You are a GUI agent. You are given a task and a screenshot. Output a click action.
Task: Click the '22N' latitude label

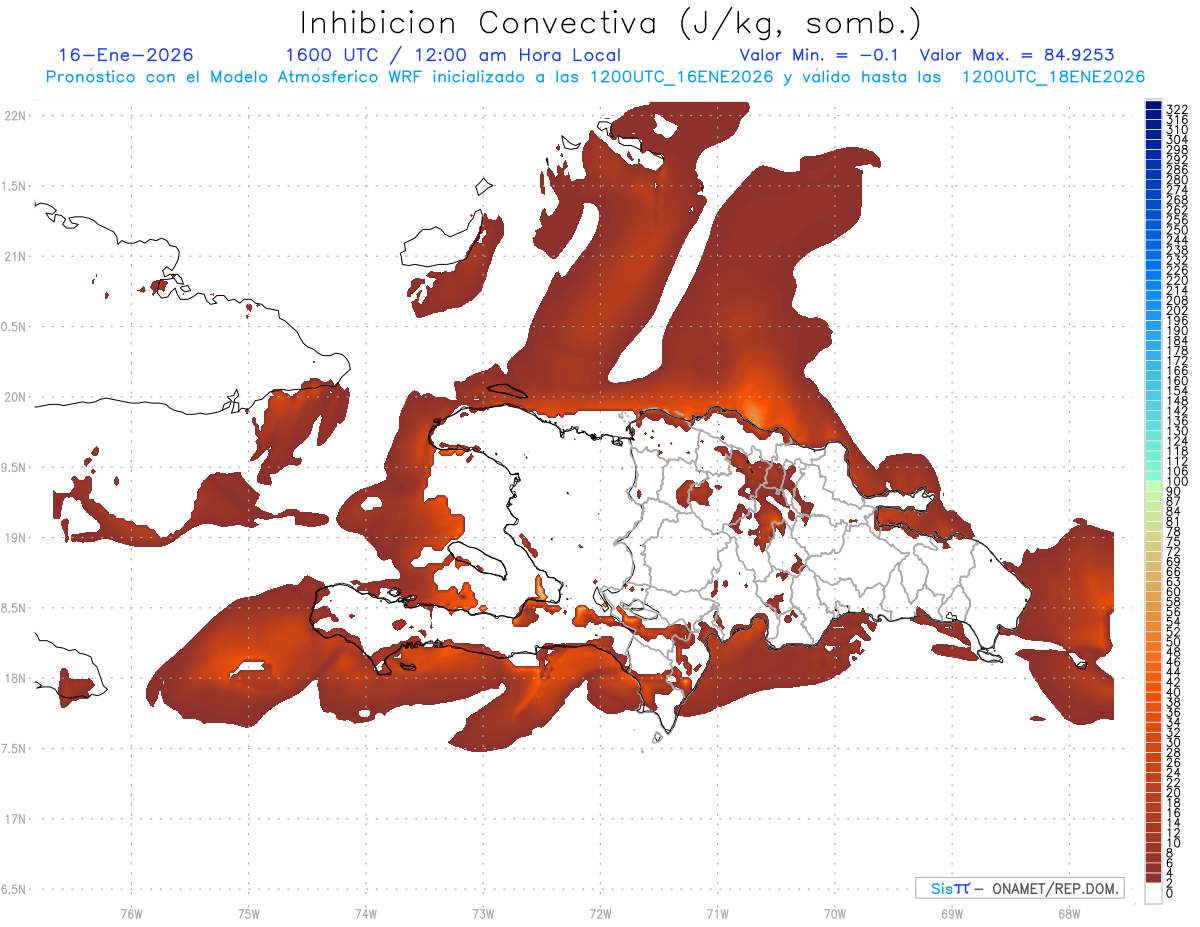[15, 115]
